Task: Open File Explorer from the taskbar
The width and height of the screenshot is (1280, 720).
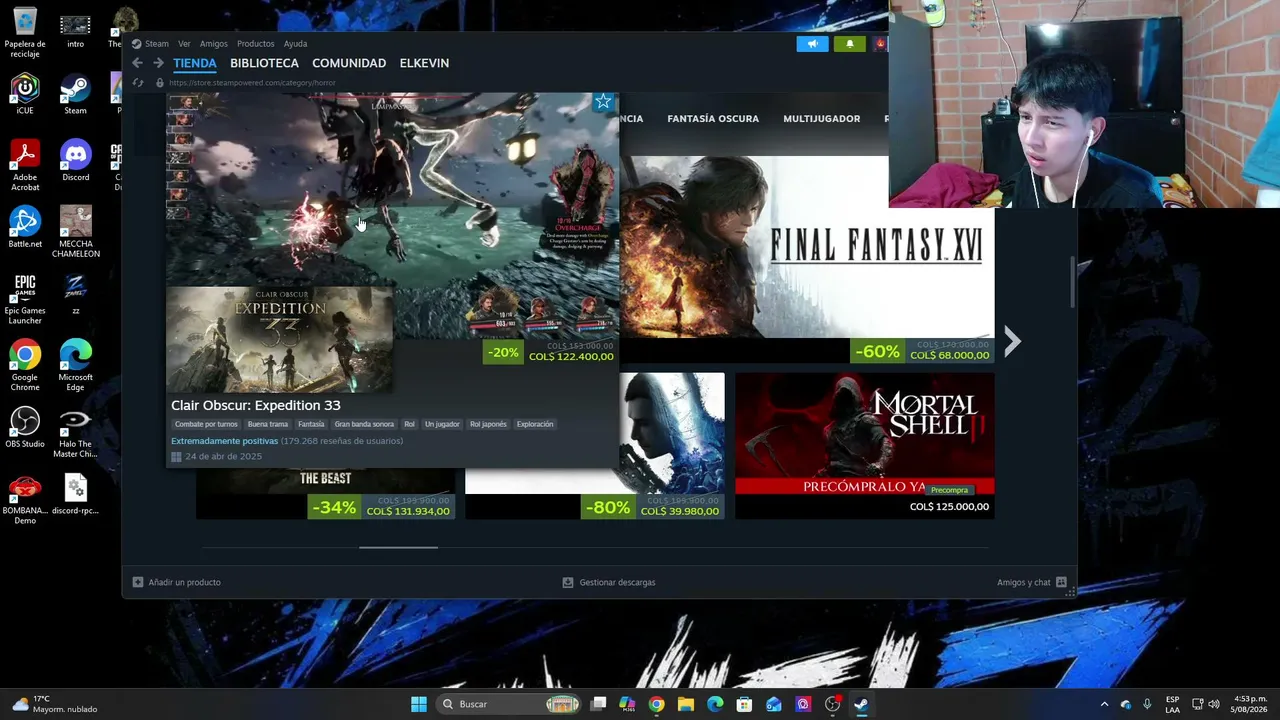Action: coord(686,704)
